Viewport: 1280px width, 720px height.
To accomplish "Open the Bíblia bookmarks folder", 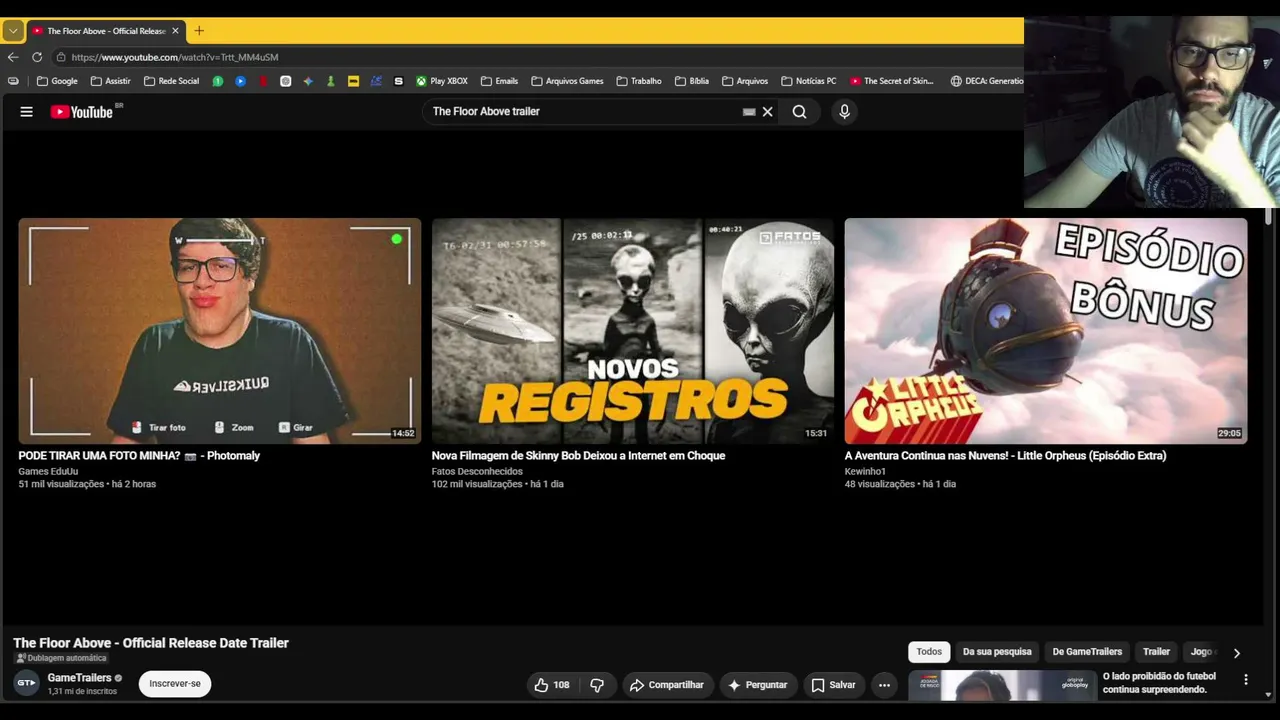I will coord(692,81).
